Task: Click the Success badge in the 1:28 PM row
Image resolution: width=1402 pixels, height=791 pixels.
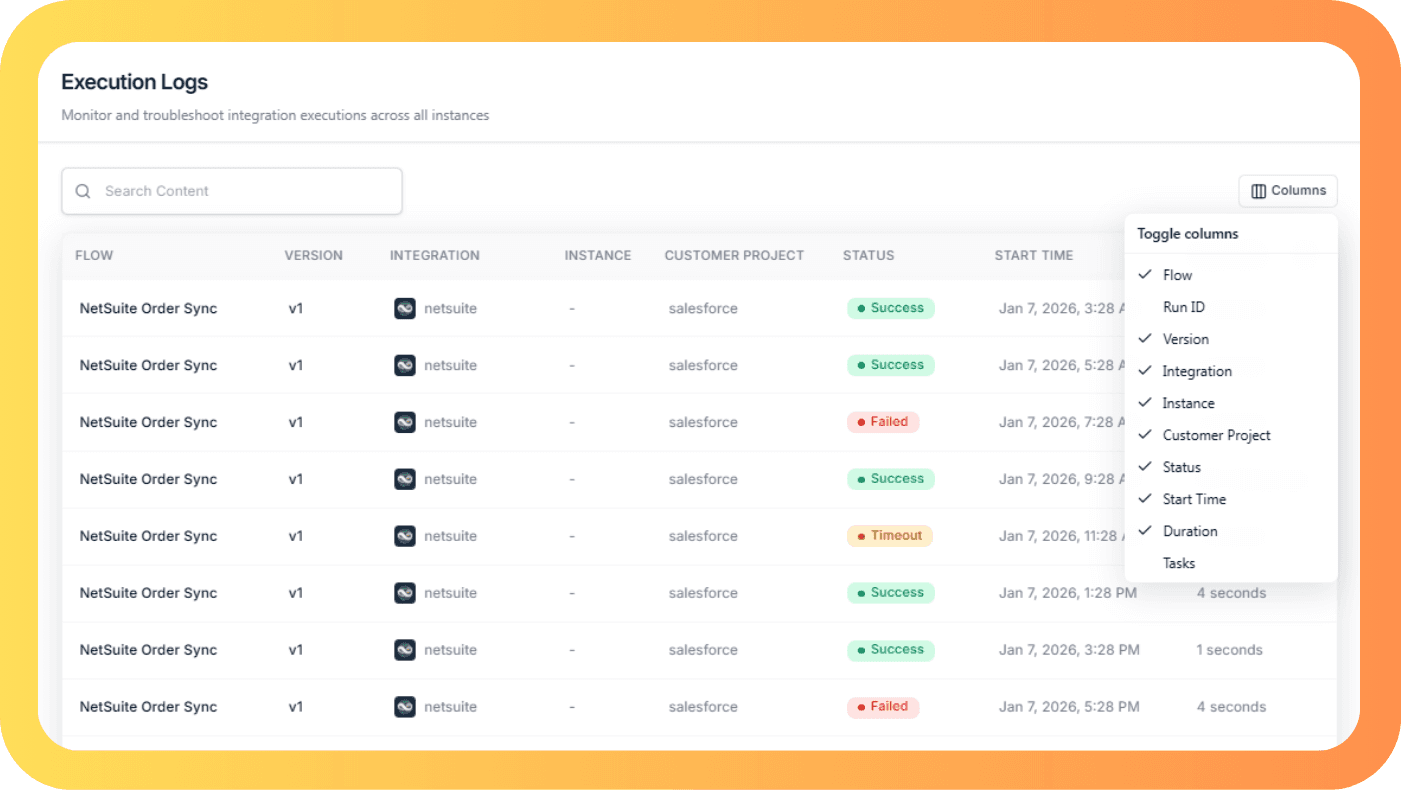Action: pyautogui.click(x=890, y=593)
